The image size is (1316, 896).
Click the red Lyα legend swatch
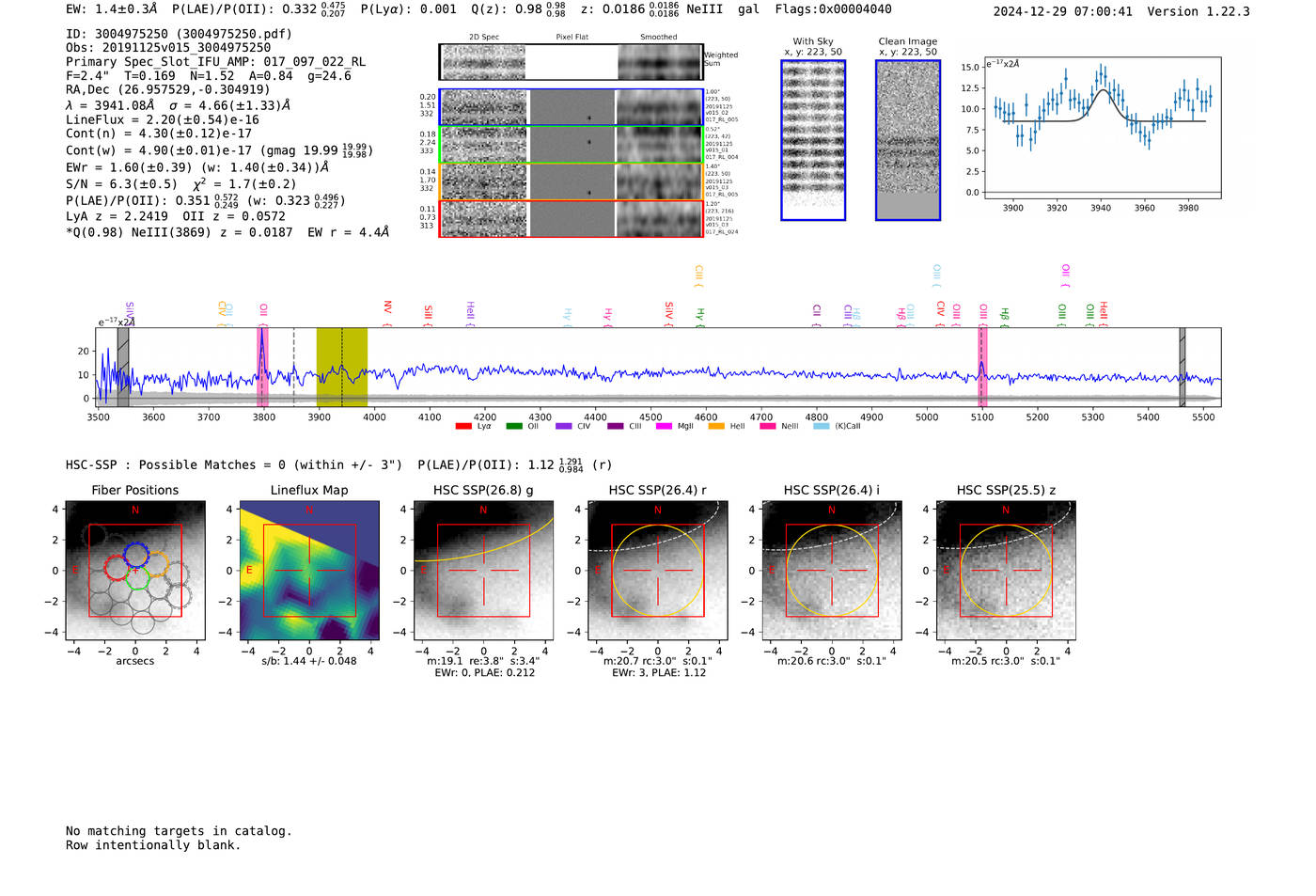(x=462, y=426)
